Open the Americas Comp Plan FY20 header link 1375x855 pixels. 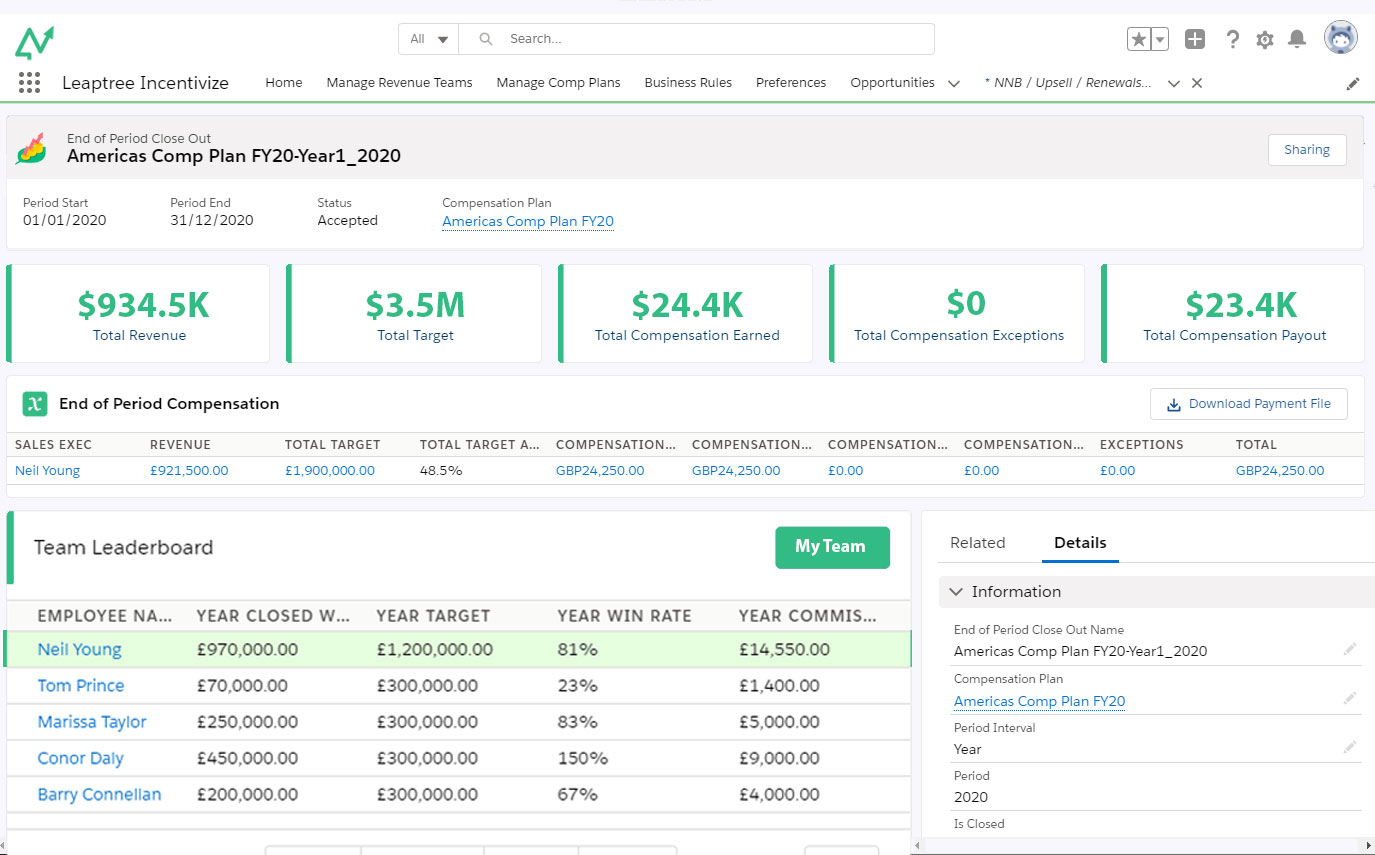tap(528, 221)
